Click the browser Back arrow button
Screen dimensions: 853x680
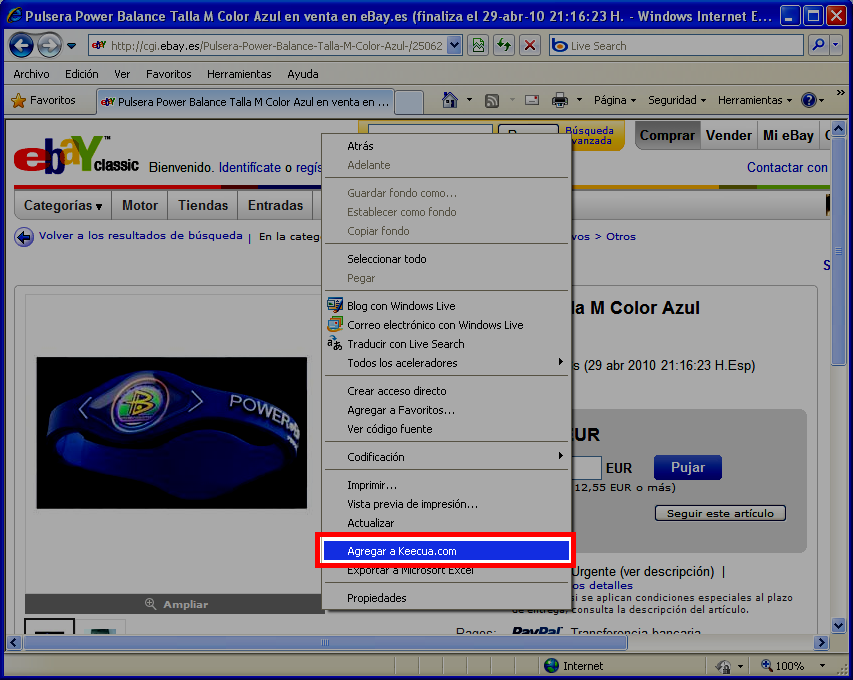(x=21, y=46)
